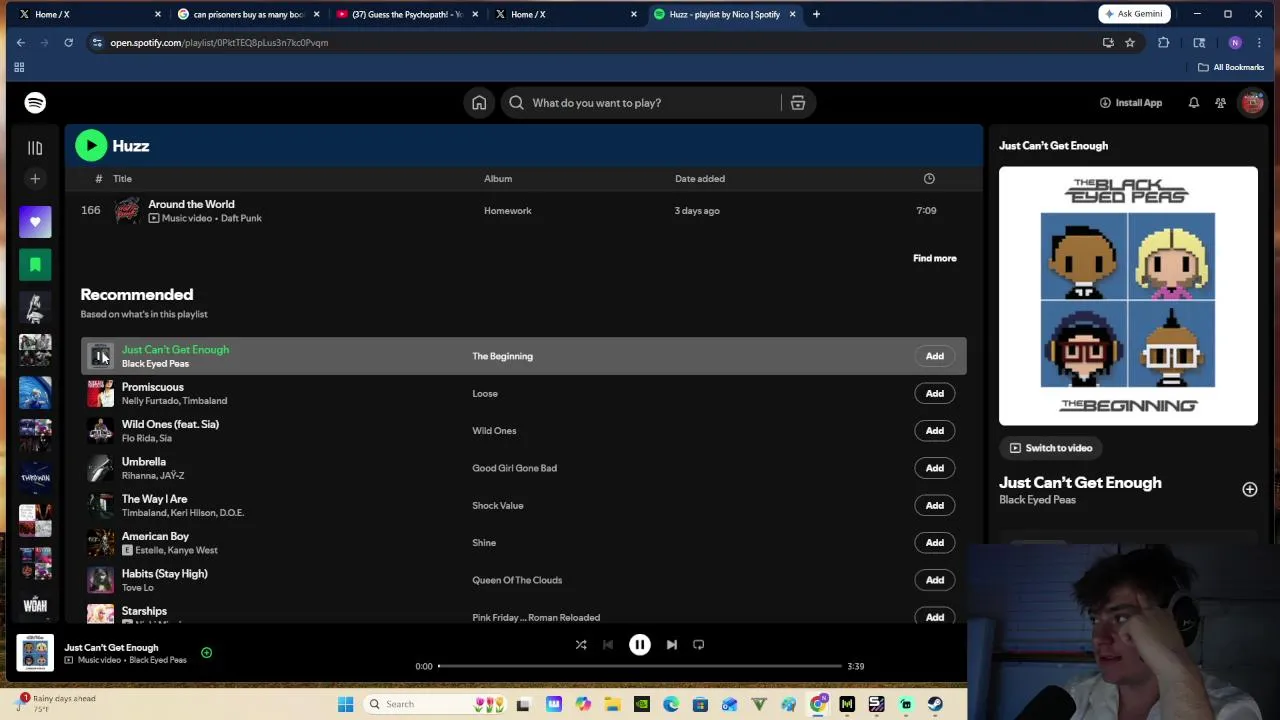Toggle repeat in the player bar
Image resolution: width=1280 pixels, height=720 pixels.
[x=699, y=645]
